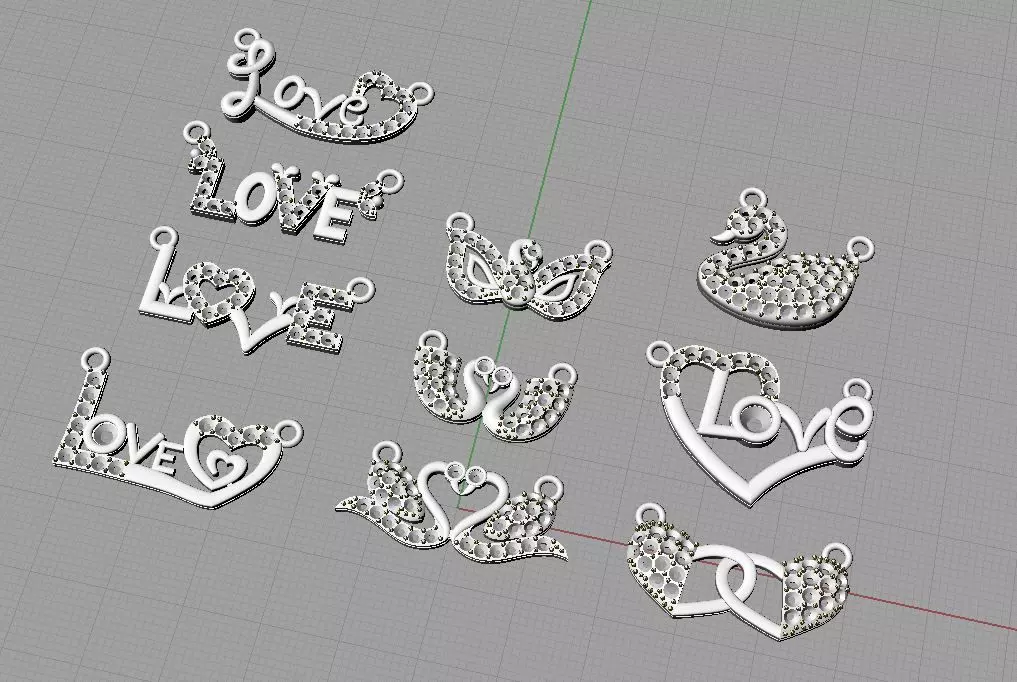Select the interlocking double hearts pendant
This screenshot has height=682, width=1017.
click(x=739, y=571)
